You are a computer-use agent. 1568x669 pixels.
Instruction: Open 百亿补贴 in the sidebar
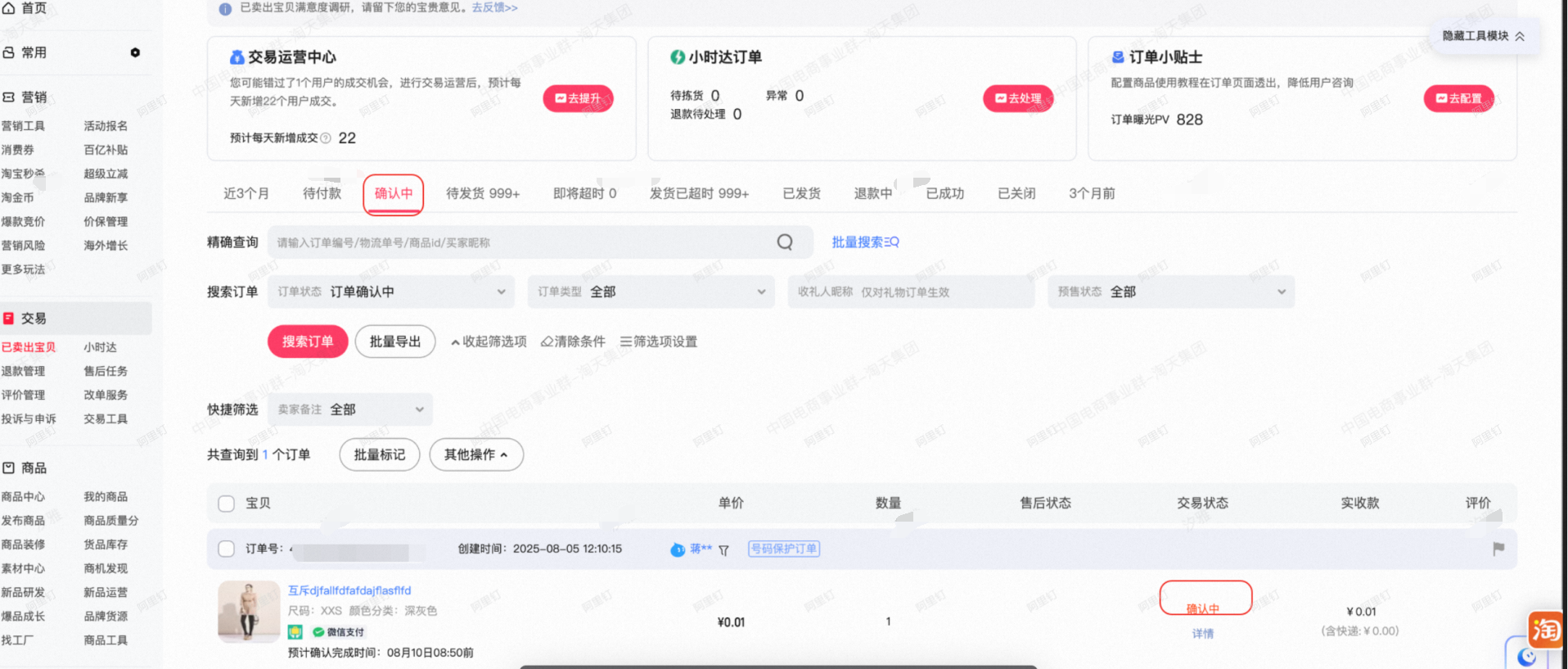[x=106, y=150]
